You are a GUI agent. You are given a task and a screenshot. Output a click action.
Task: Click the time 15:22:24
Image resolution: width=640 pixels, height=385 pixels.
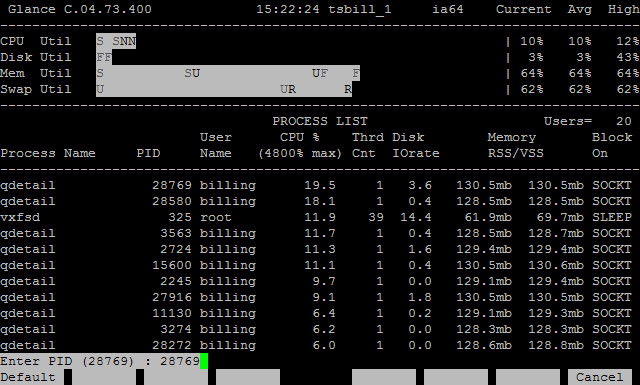point(288,9)
